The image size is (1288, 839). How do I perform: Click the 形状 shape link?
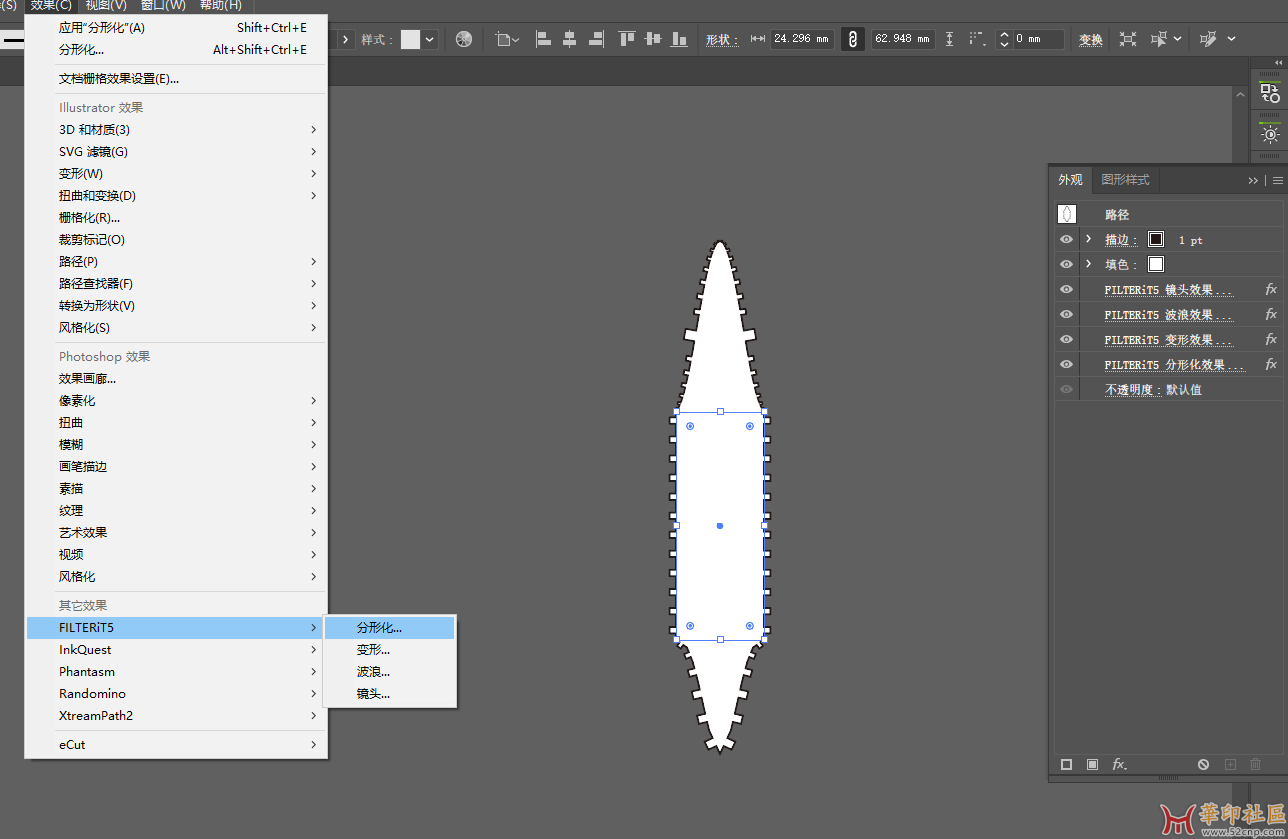coord(722,40)
